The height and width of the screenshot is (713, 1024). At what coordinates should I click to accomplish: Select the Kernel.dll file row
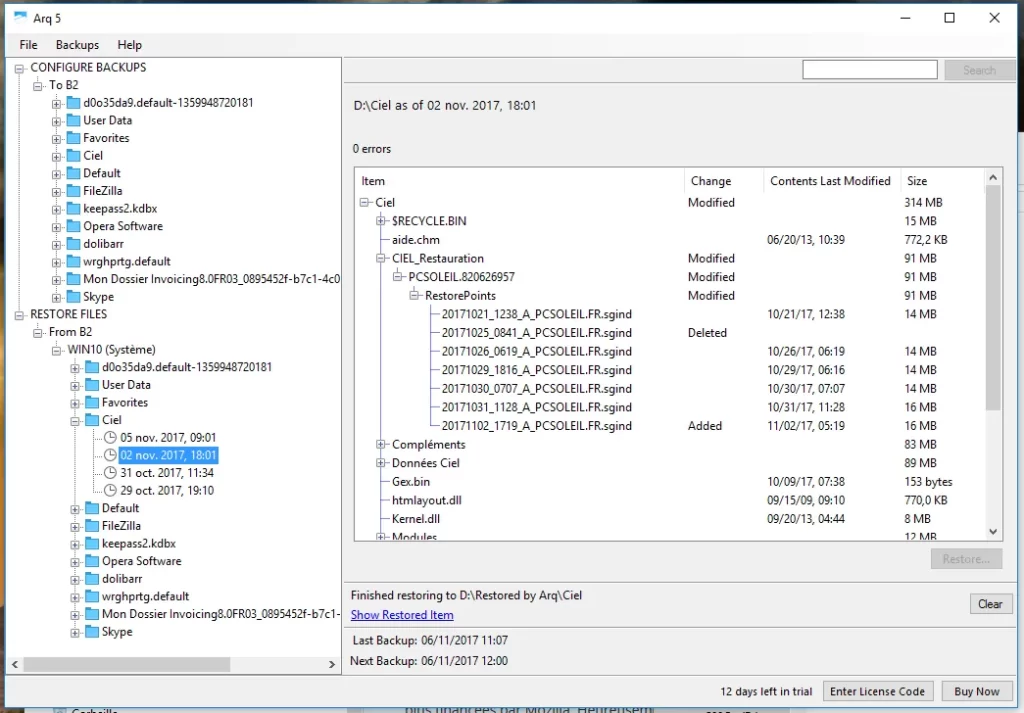click(415, 518)
